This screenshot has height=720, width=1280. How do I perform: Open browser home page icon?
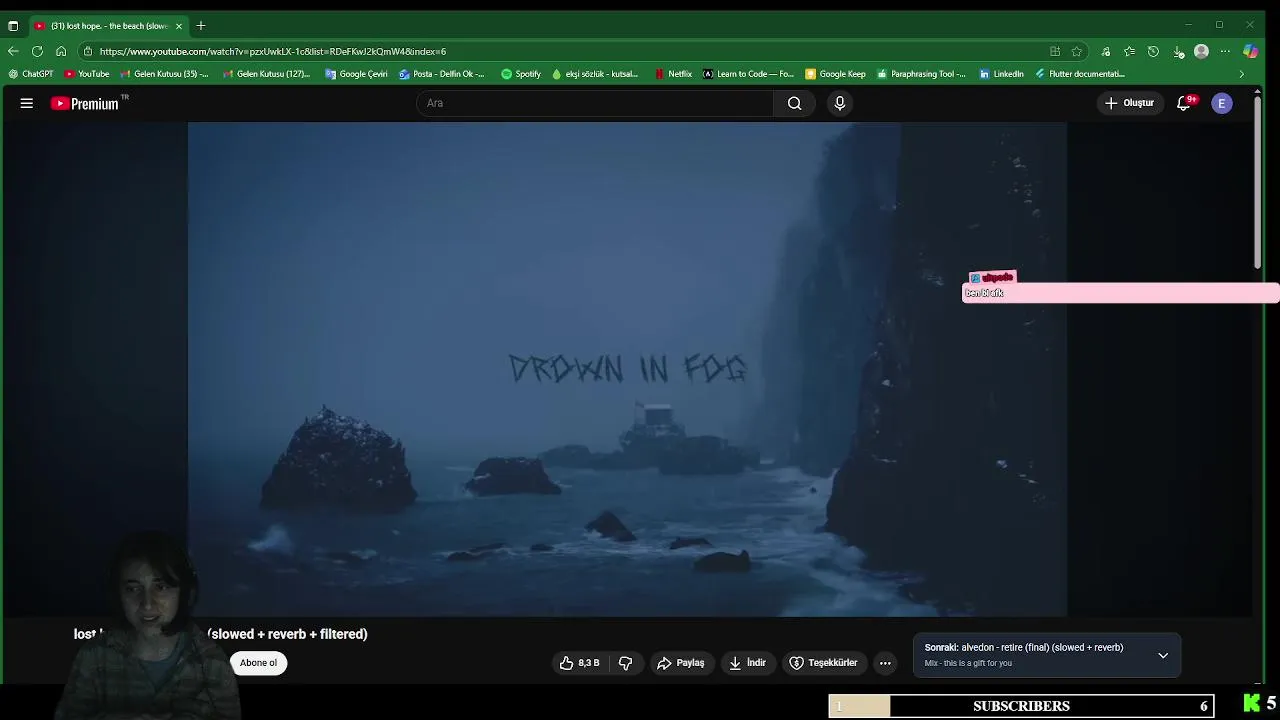pos(61,51)
